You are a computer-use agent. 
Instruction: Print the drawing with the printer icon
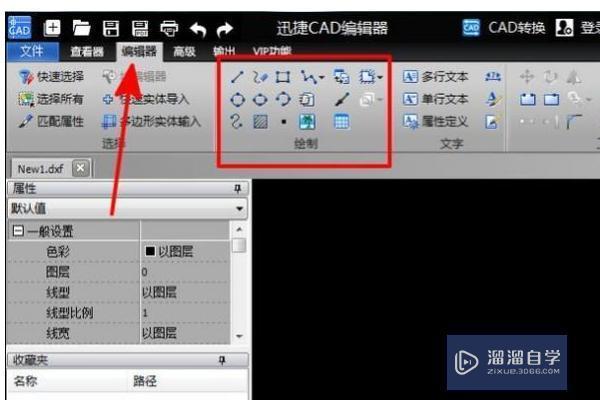[169, 28]
